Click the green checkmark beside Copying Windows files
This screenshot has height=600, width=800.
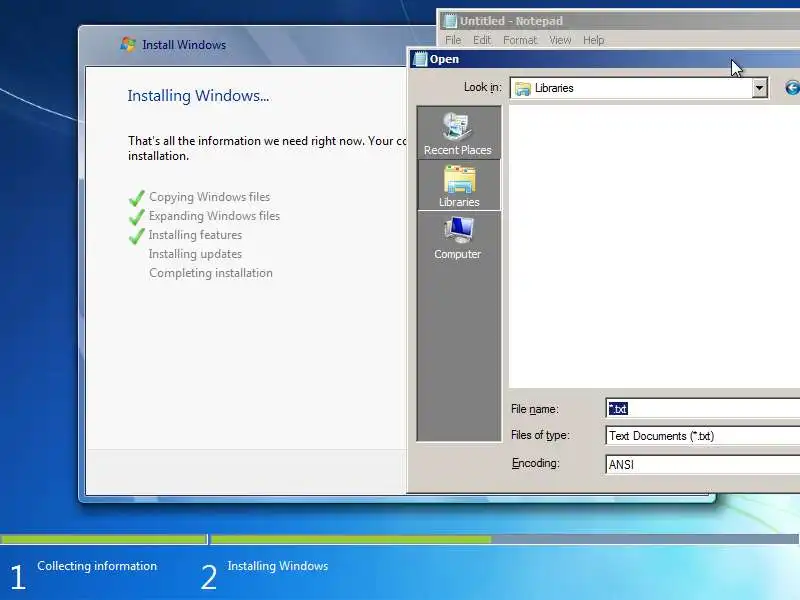(x=137, y=197)
